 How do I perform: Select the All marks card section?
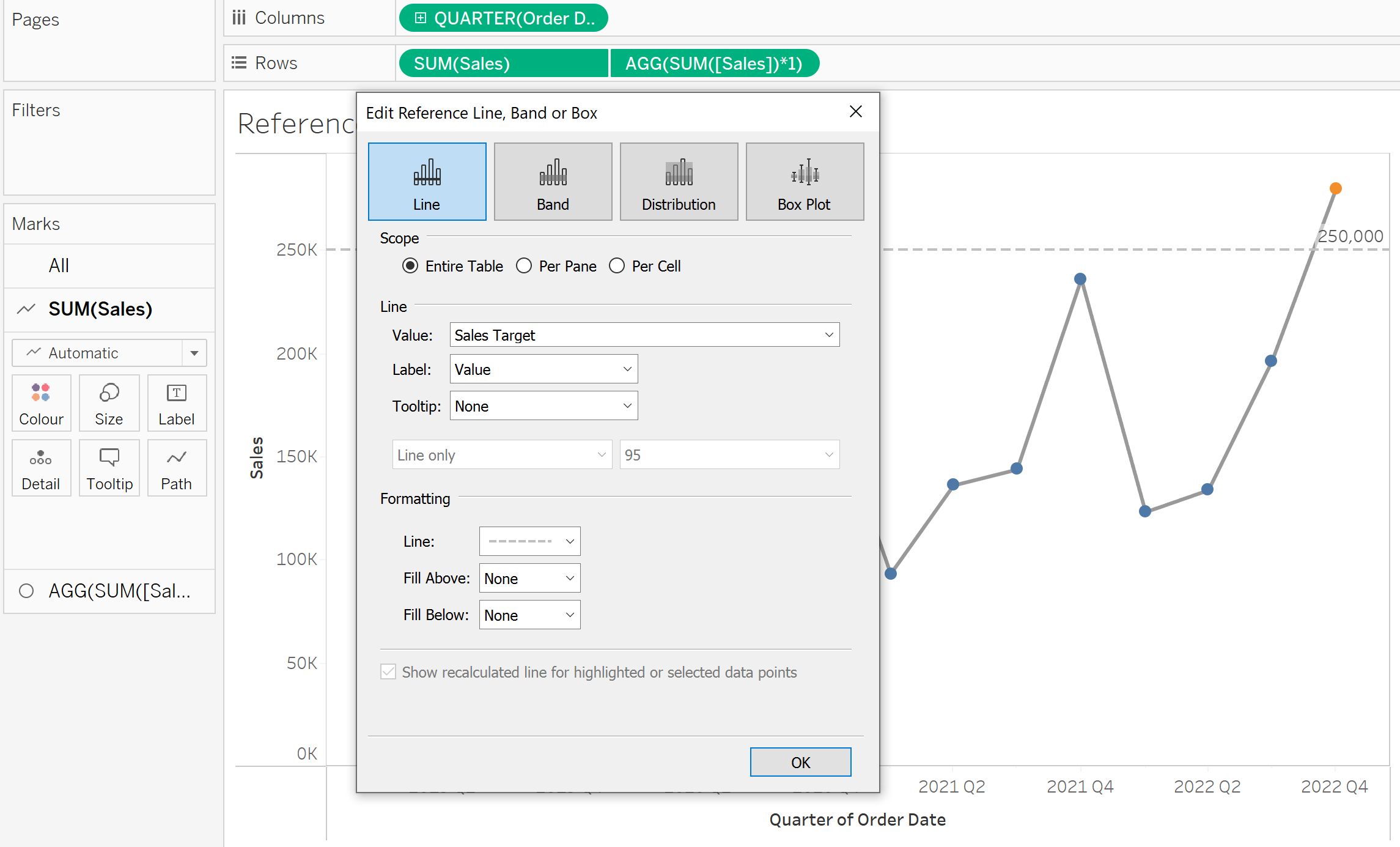[x=59, y=265]
